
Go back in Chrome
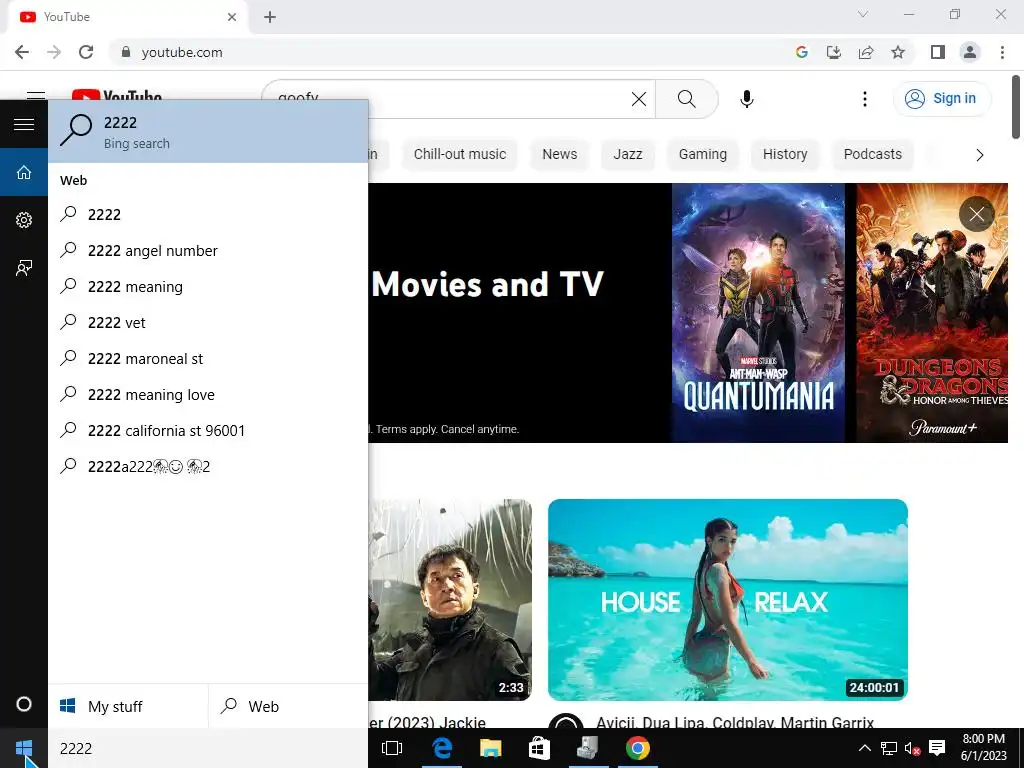click(x=22, y=52)
